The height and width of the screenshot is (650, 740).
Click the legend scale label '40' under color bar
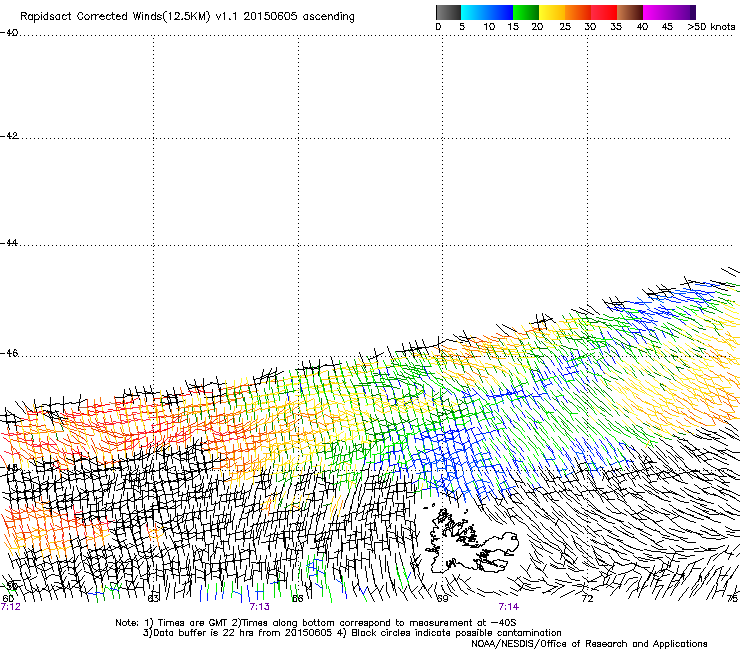(642, 27)
